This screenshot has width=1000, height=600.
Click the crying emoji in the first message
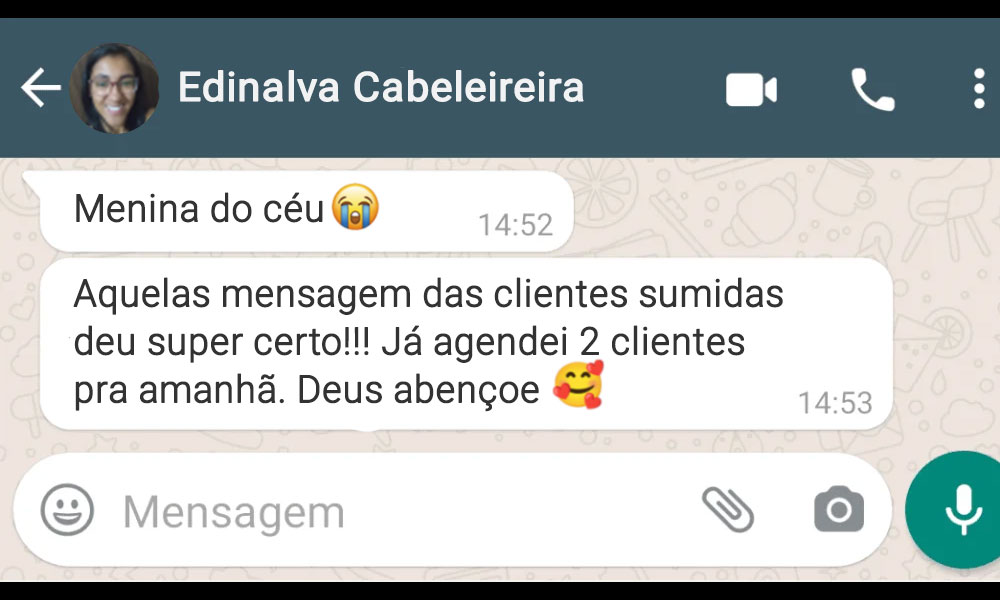point(355,207)
